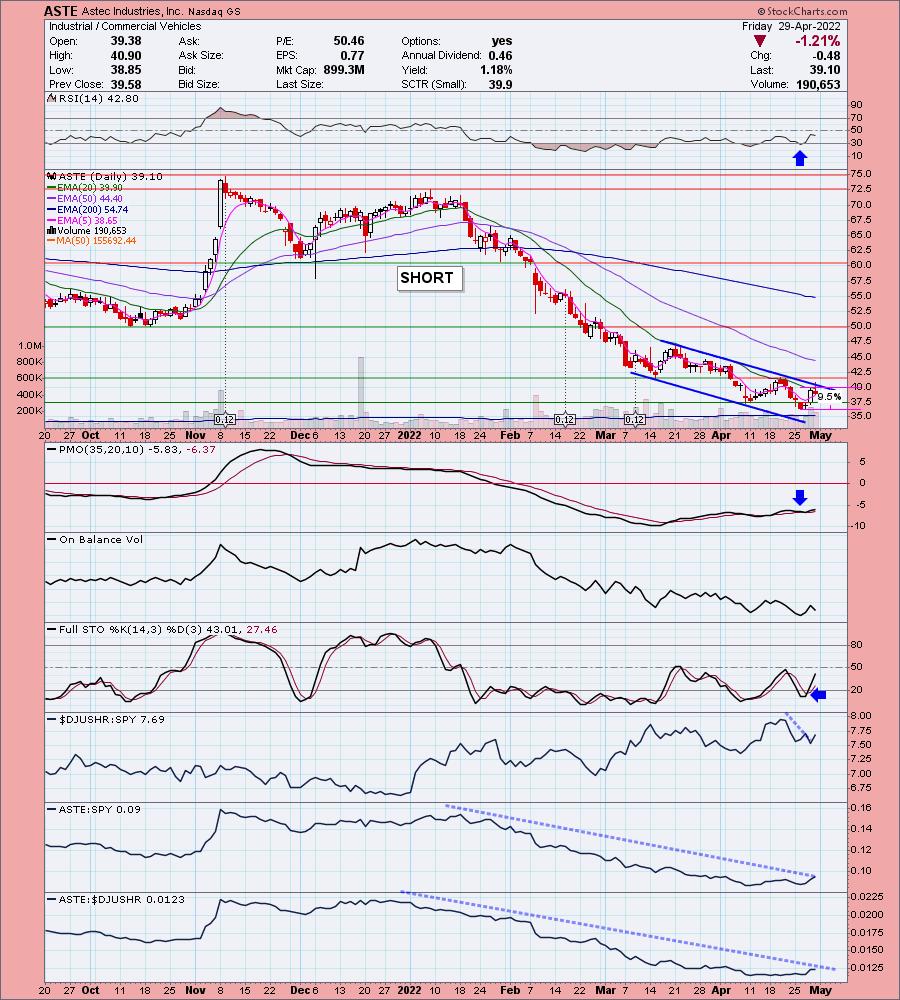Click the Options value 'yes'
Viewport: 900px width, 1000px height.
(502, 41)
